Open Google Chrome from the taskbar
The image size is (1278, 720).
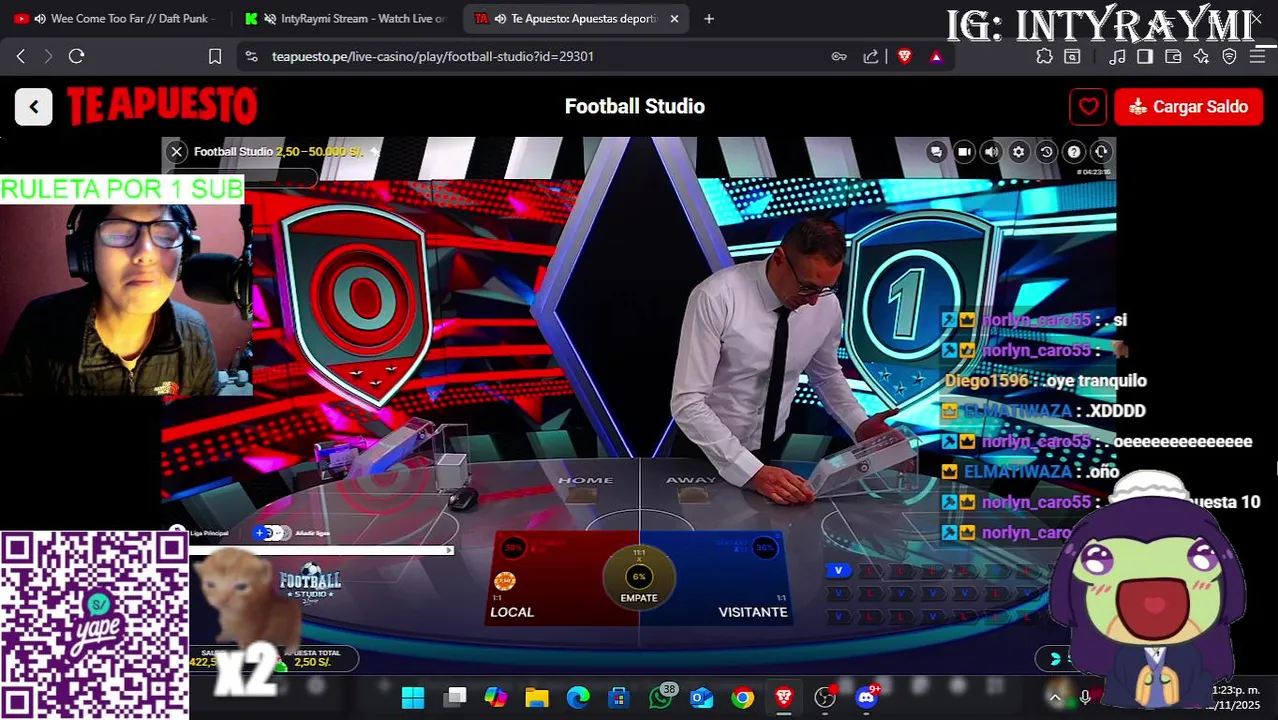pos(742,697)
